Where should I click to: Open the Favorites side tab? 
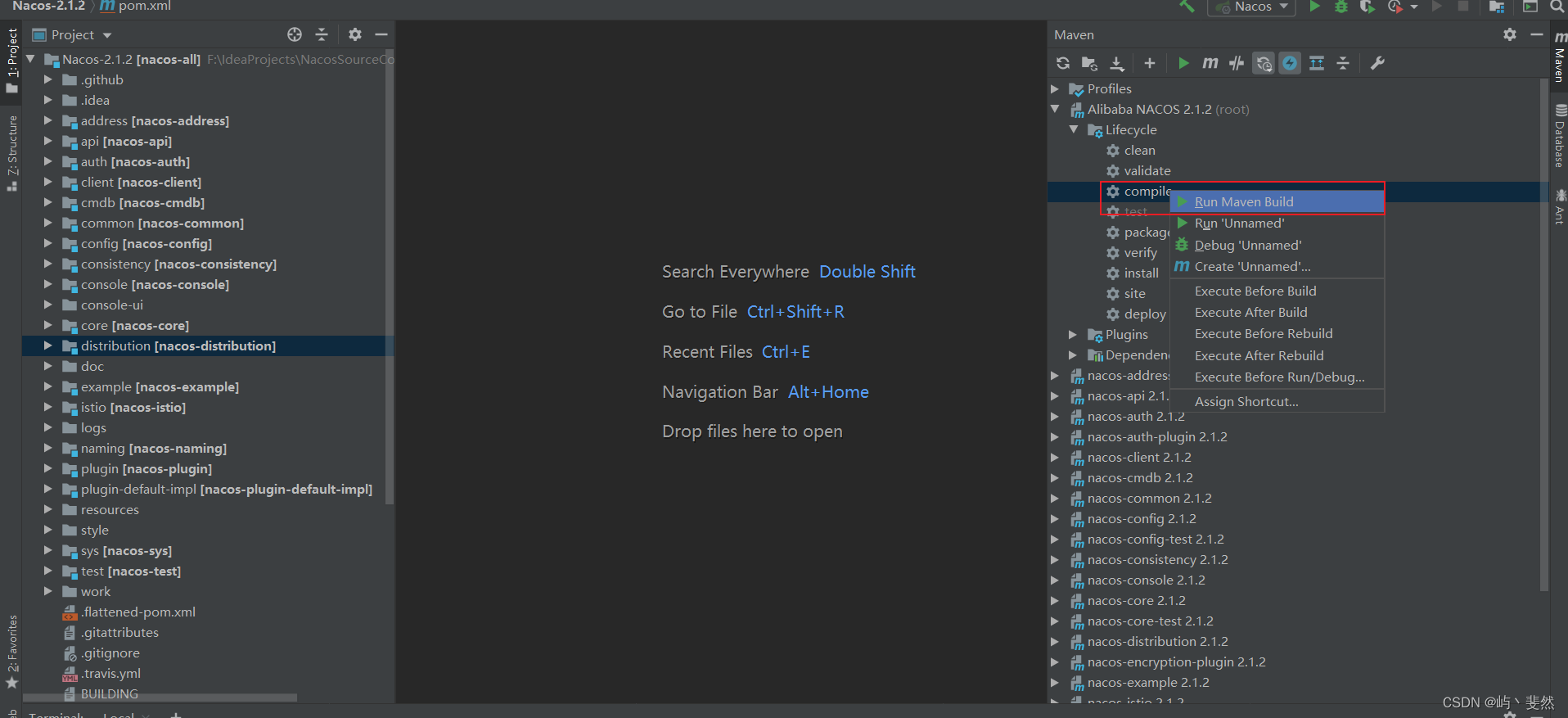coord(11,651)
